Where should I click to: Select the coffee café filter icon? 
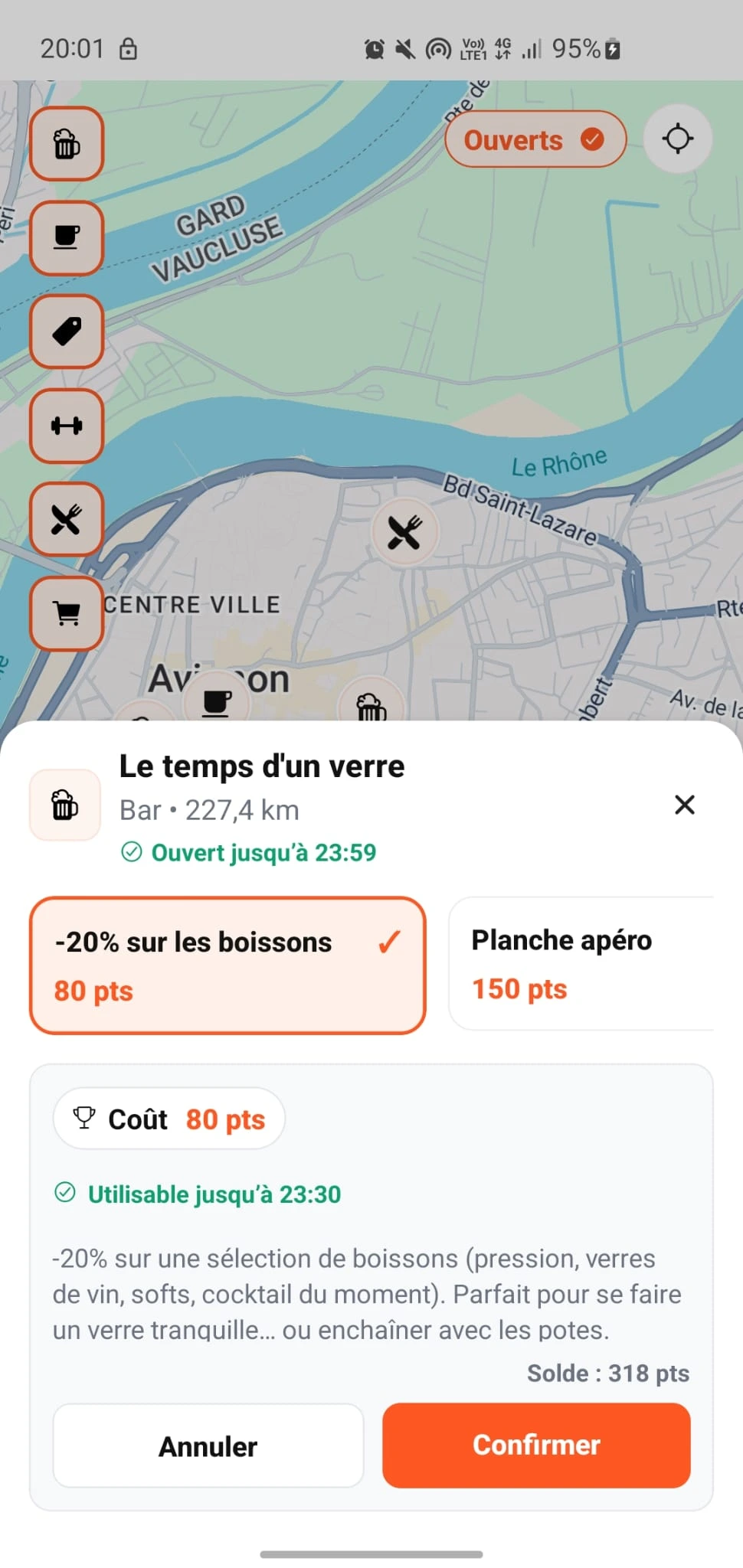66,238
